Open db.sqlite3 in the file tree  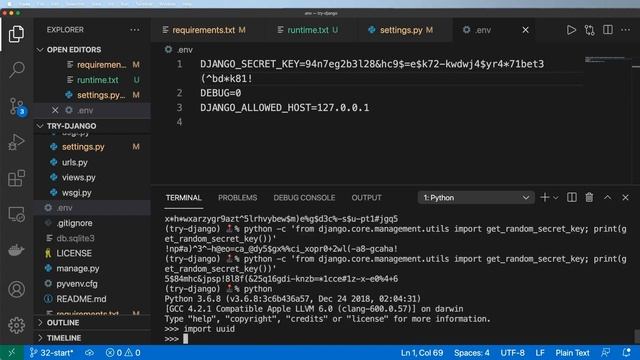[75, 238]
